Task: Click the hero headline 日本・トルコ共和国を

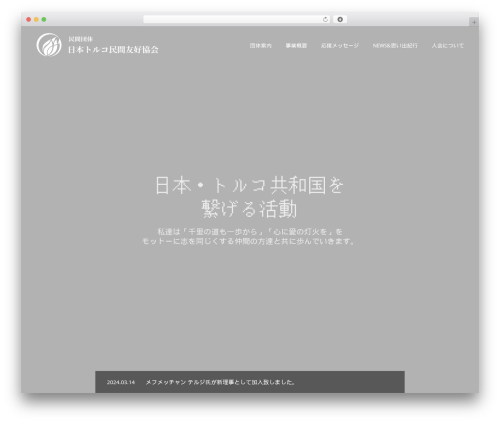Action: [x=249, y=185]
